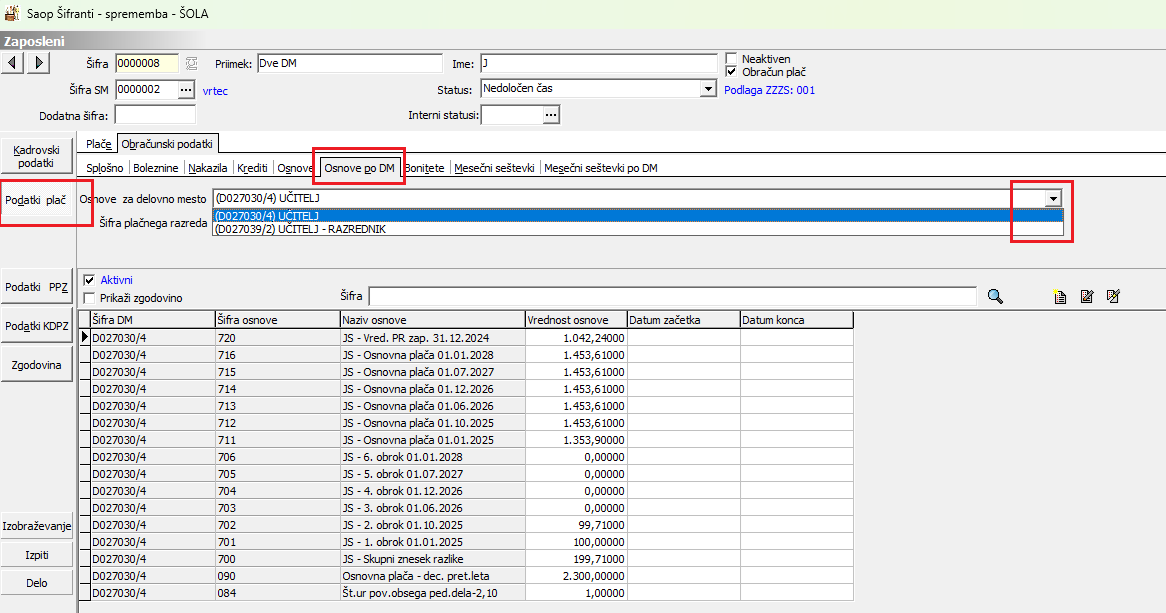
Task: Toggle the Prikaži zgodovino checkbox
Action: [x=91, y=298]
